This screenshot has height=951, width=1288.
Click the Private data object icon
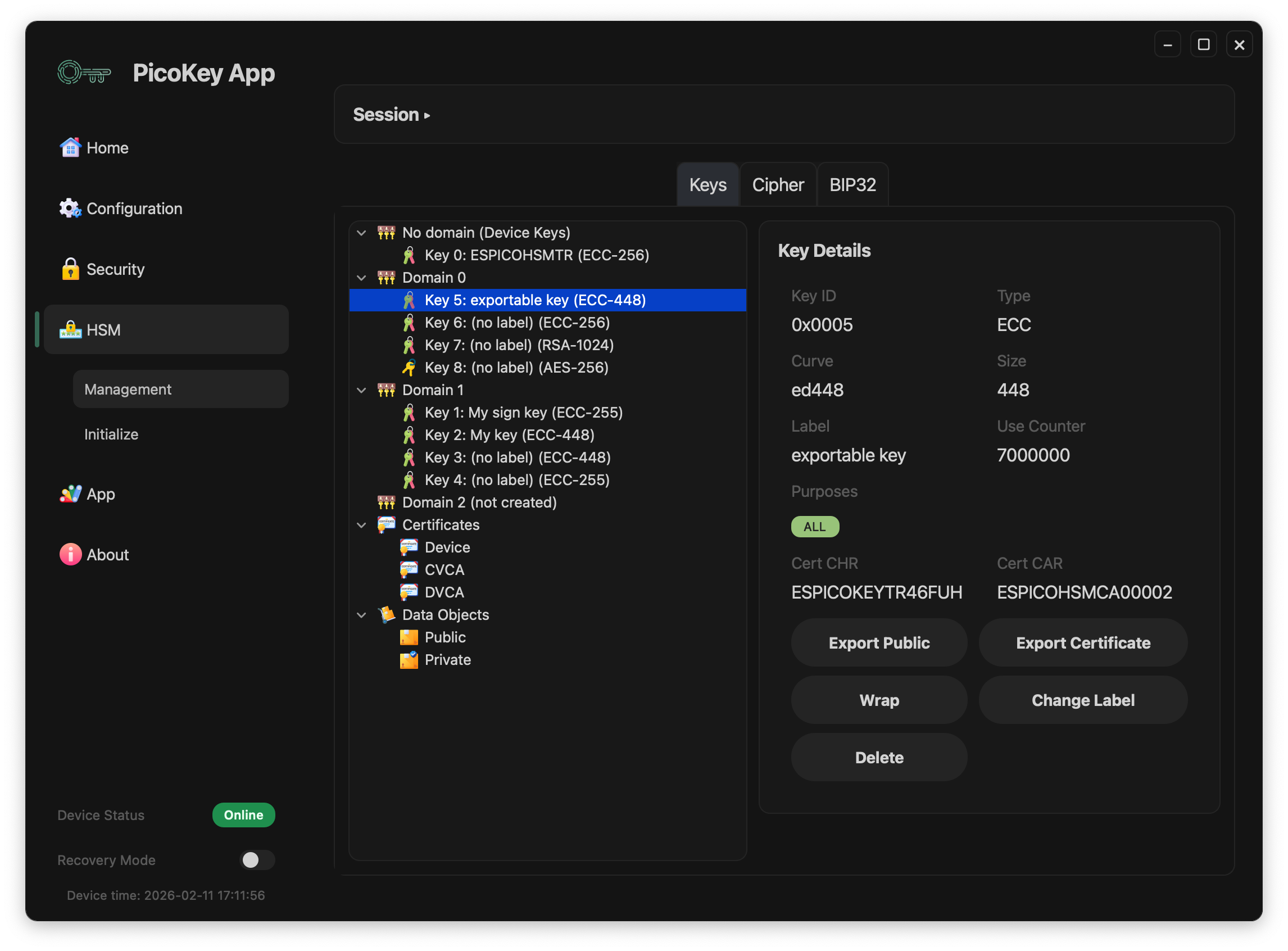pyautogui.click(x=409, y=660)
